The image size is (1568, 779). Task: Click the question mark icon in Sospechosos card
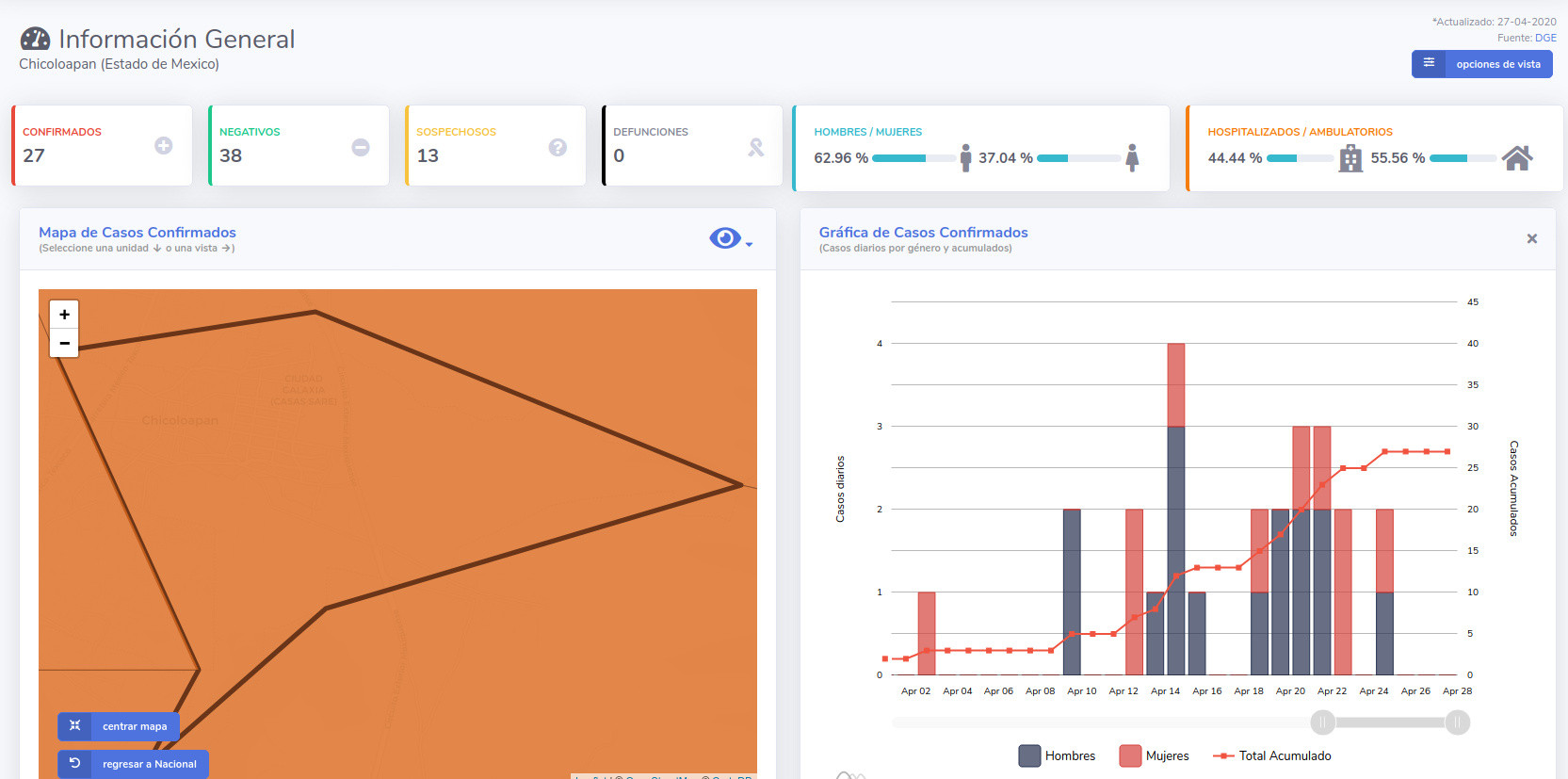[x=558, y=147]
